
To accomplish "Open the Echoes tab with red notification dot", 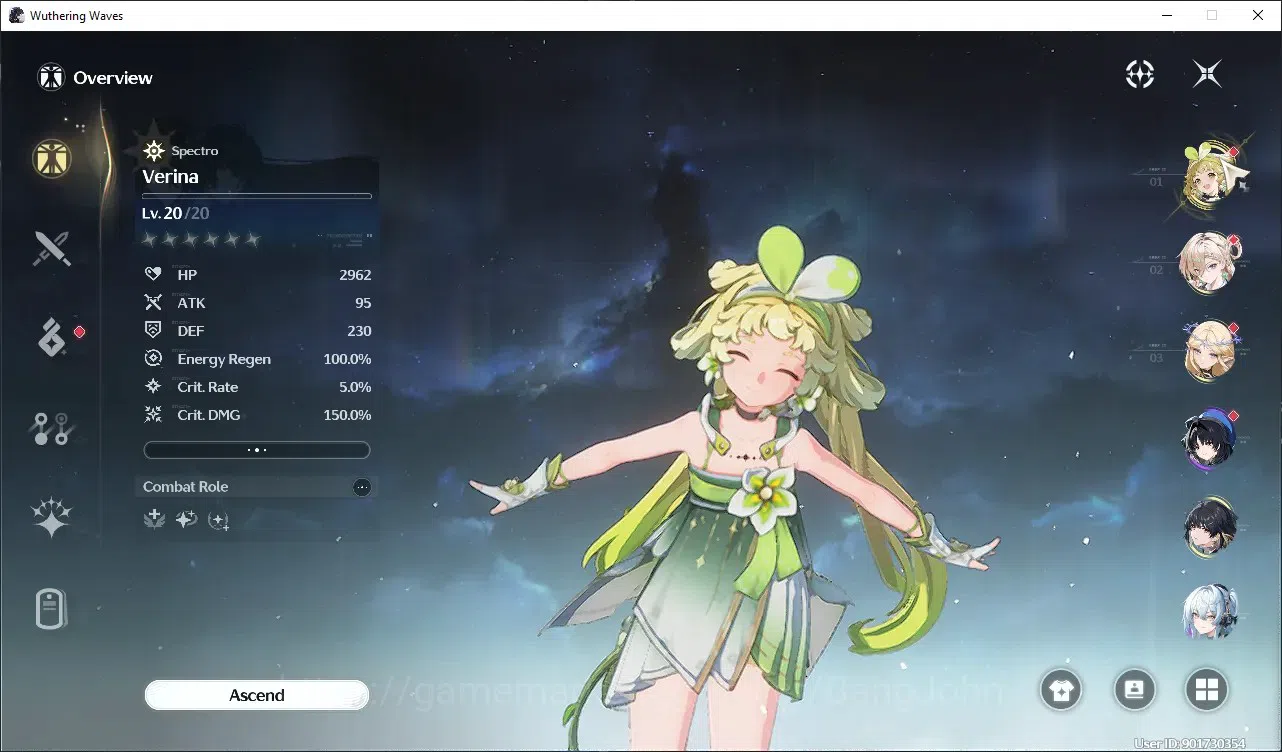I will click(52, 338).
